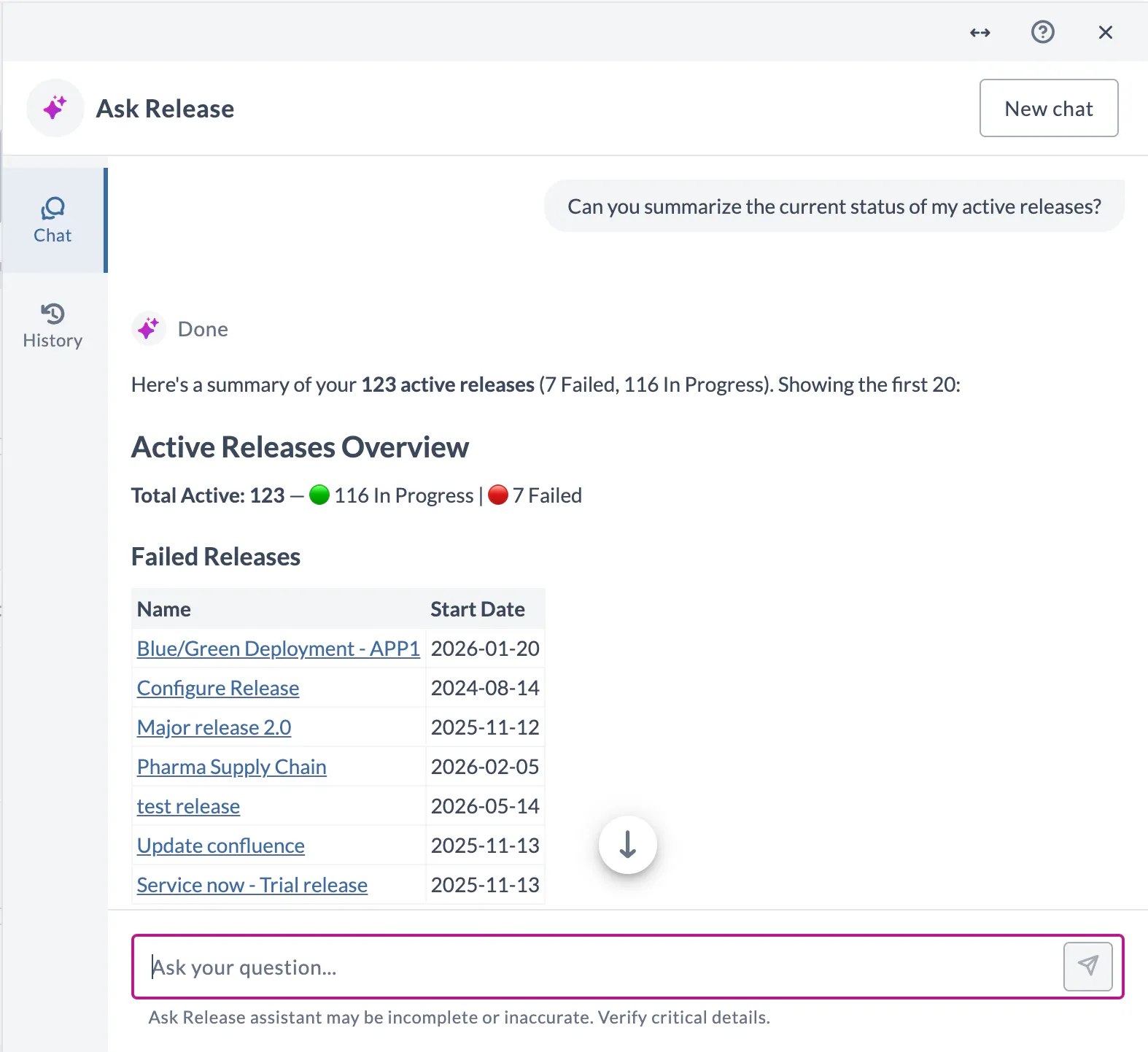Start a New chat

(x=1049, y=108)
